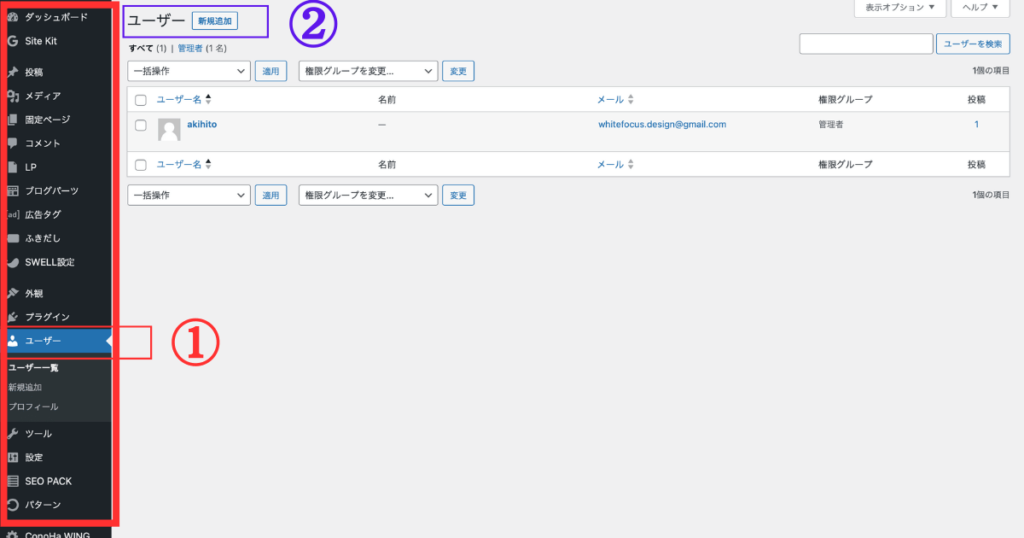Click the document icon beside LP
The image size is (1024, 538).
point(13,167)
